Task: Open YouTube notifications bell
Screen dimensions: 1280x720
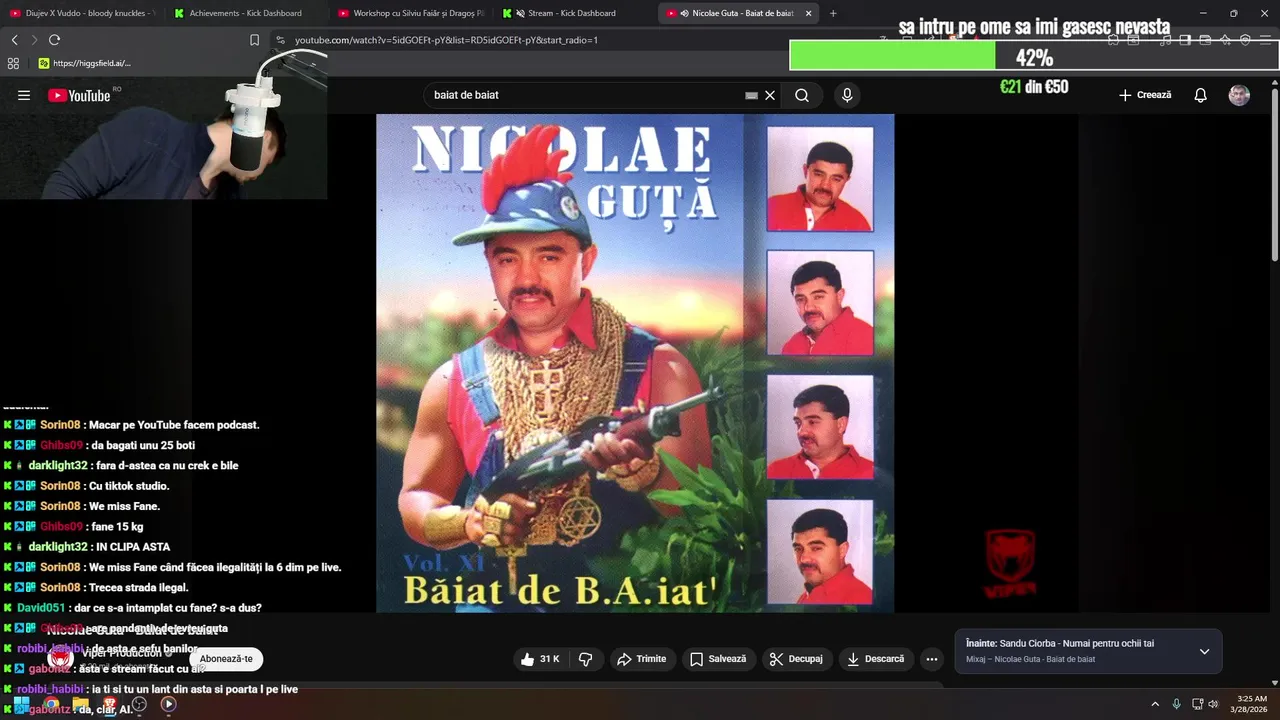Action: click(1200, 95)
